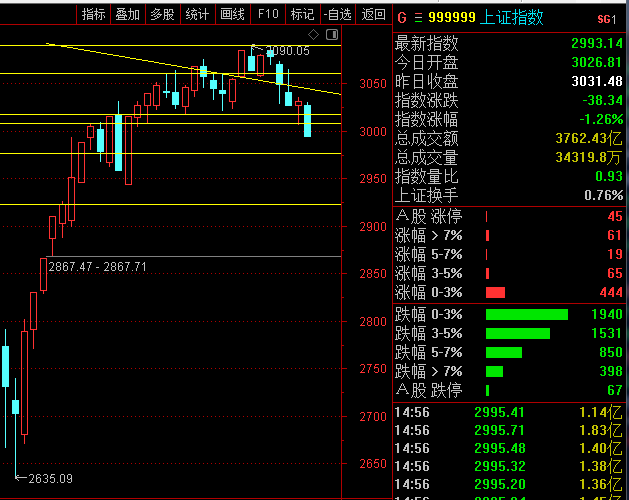Click the 总成交量 value 34319.8万
Viewport: 629px width, 500px height.
pos(589,157)
